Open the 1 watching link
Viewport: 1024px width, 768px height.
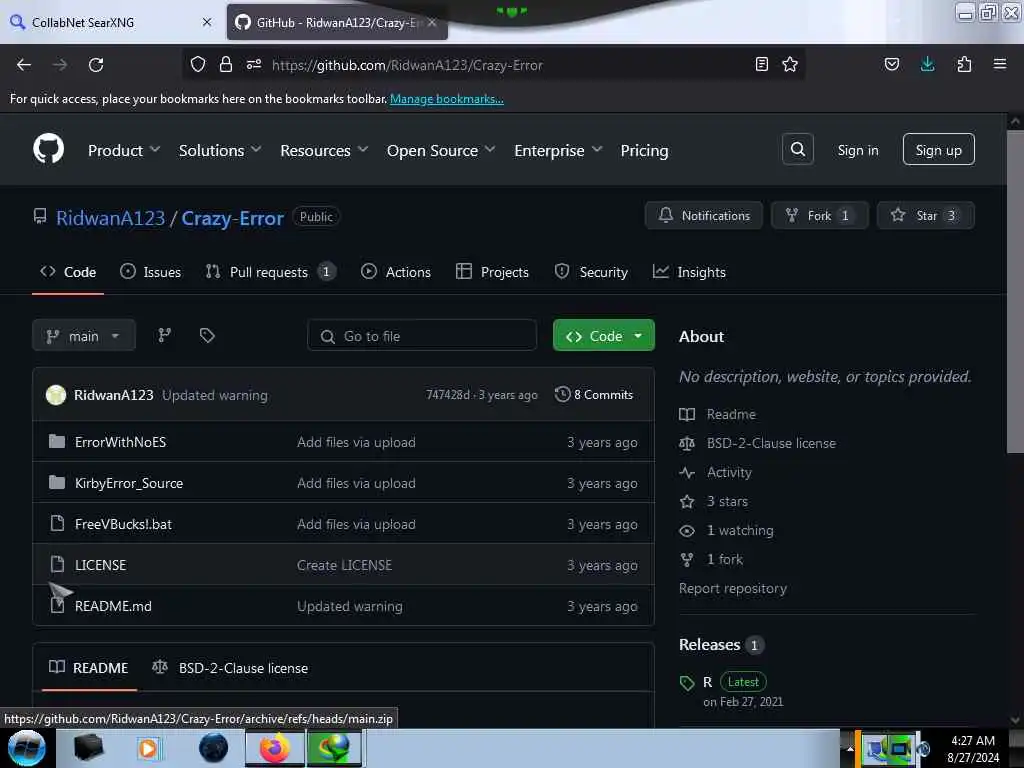740,530
